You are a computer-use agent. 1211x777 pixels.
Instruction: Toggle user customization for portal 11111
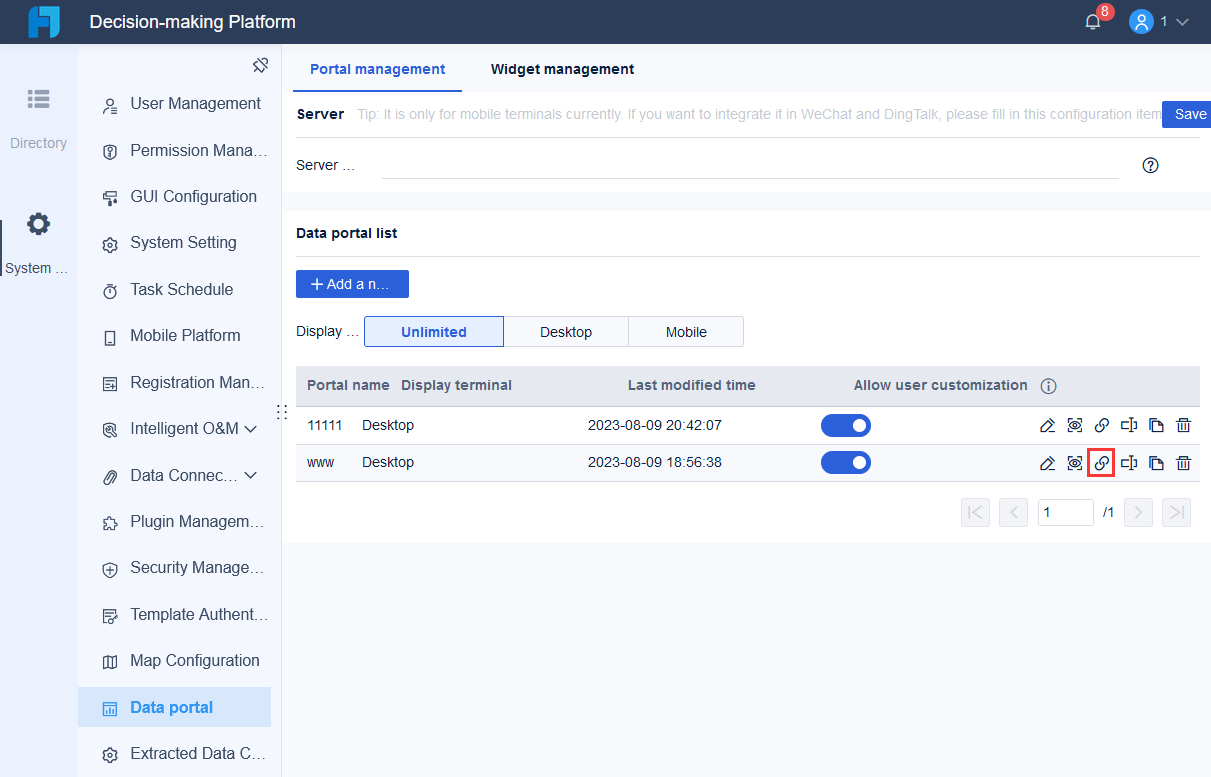pos(846,426)
